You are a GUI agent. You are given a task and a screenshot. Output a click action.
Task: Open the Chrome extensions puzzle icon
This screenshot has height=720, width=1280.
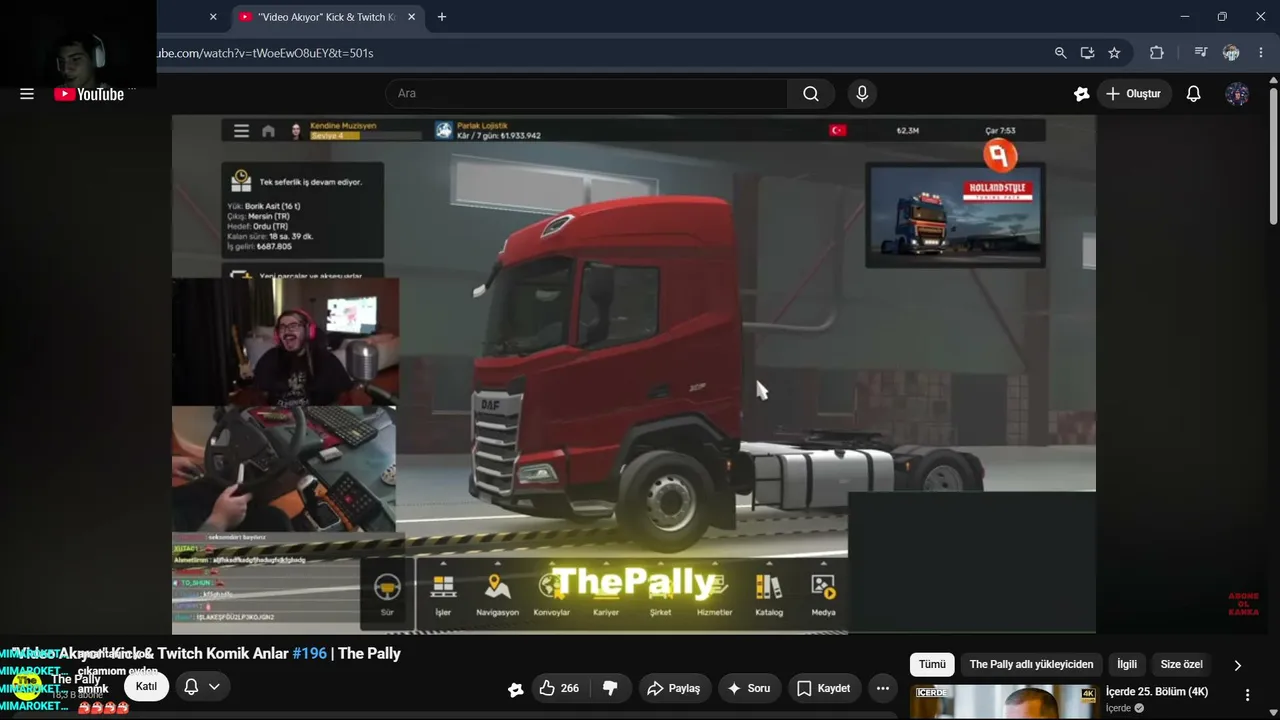pos(1157,53)
